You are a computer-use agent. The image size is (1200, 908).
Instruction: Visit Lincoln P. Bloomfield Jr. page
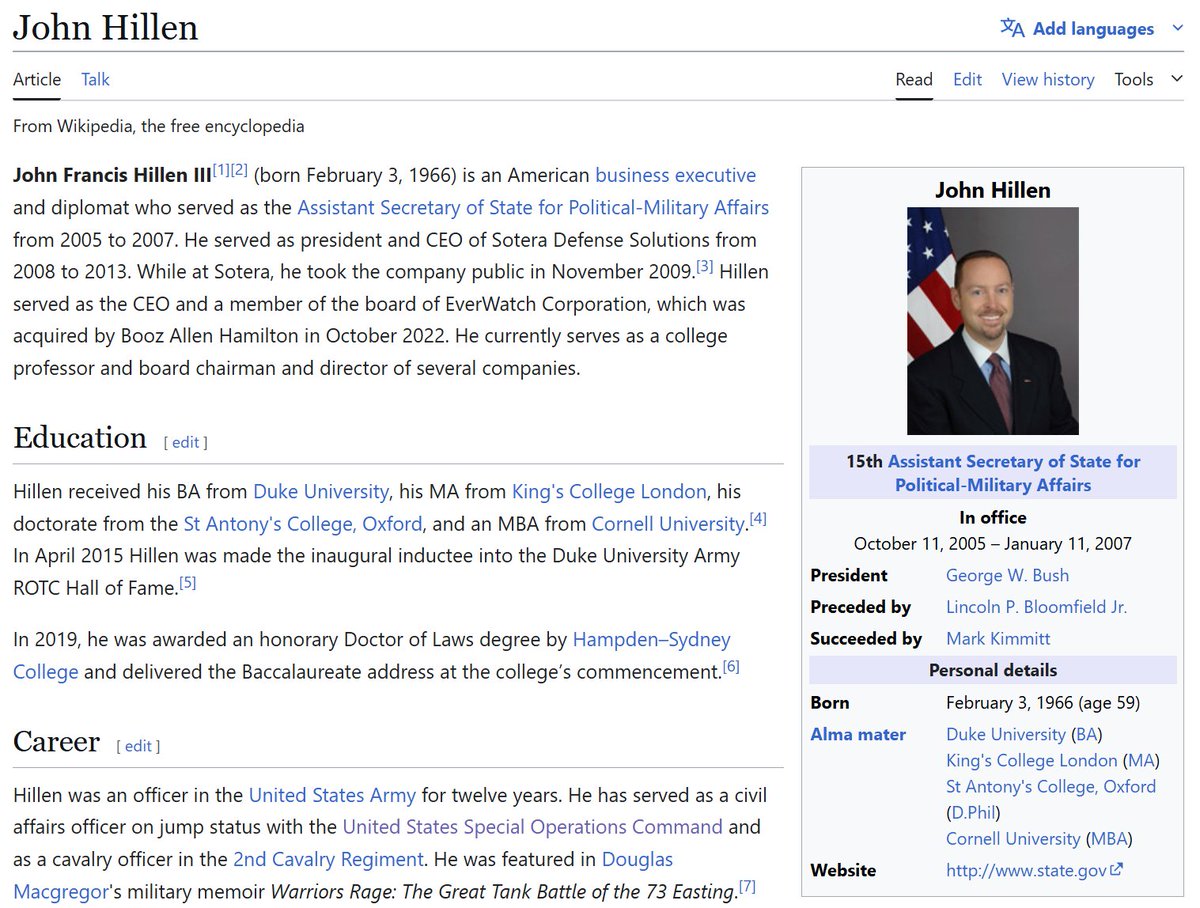pos(1036,607)
